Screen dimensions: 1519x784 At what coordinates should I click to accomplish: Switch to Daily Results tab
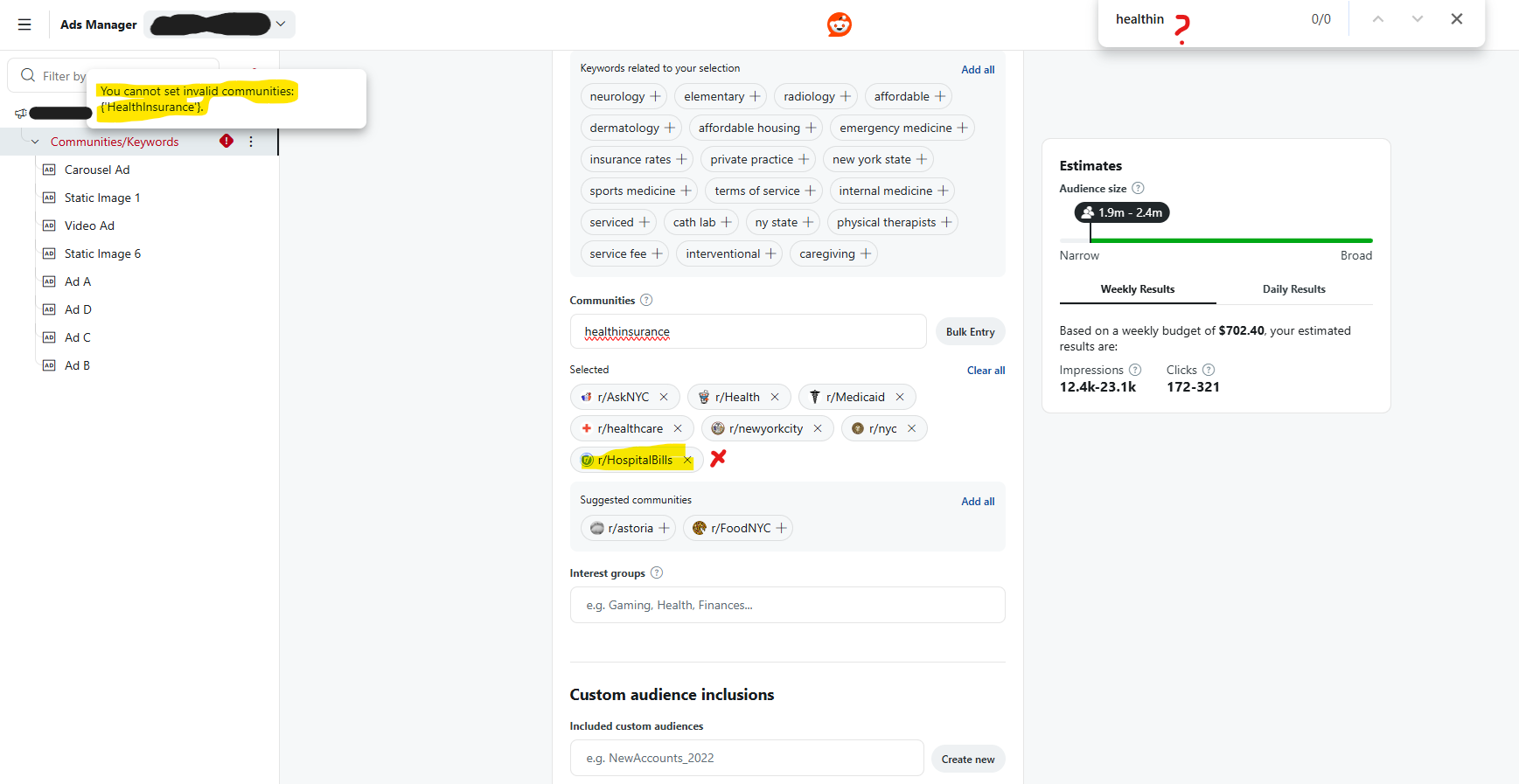pyautogui.click(x=1293, y=289)
